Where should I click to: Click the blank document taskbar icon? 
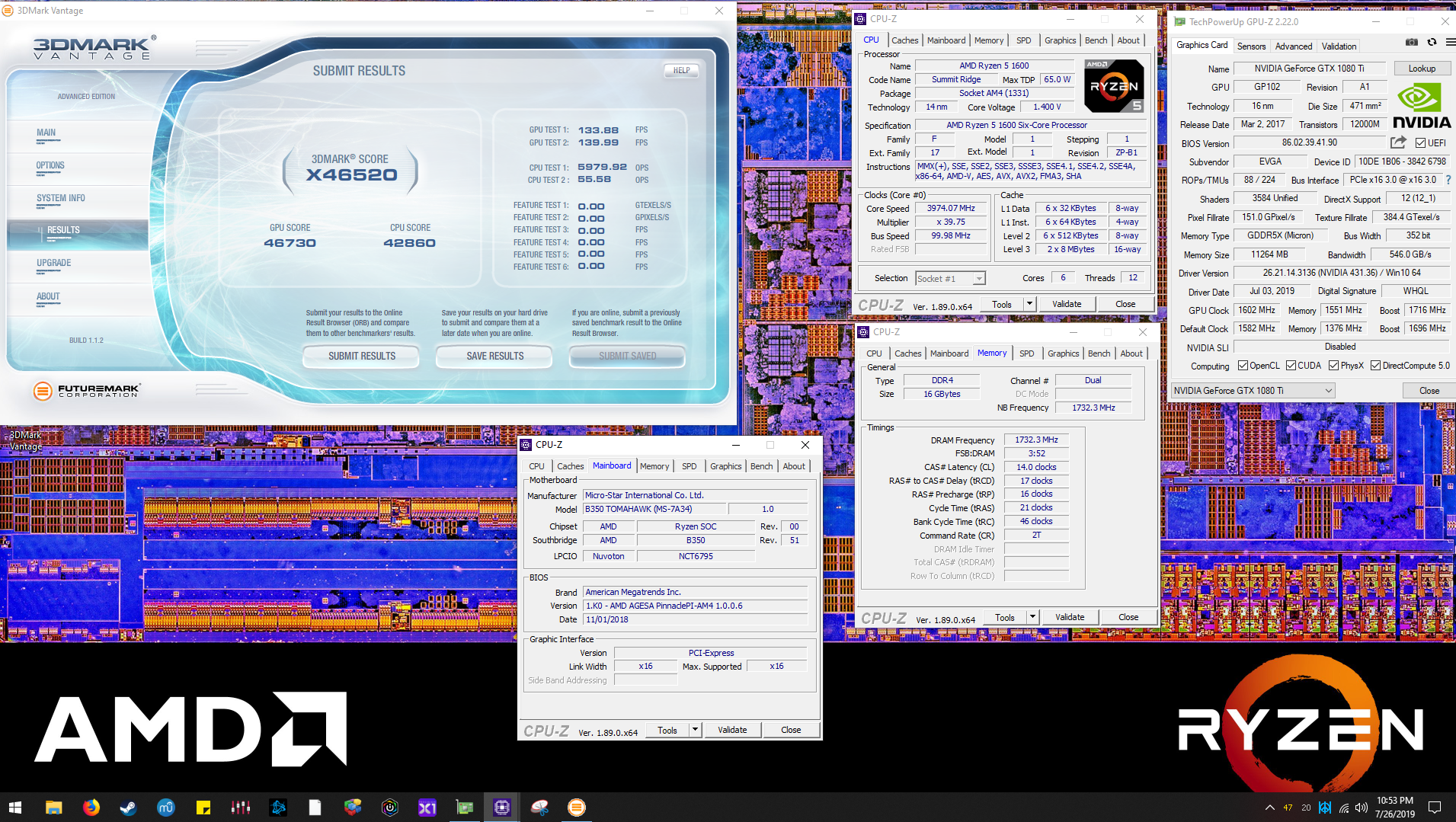315,808
